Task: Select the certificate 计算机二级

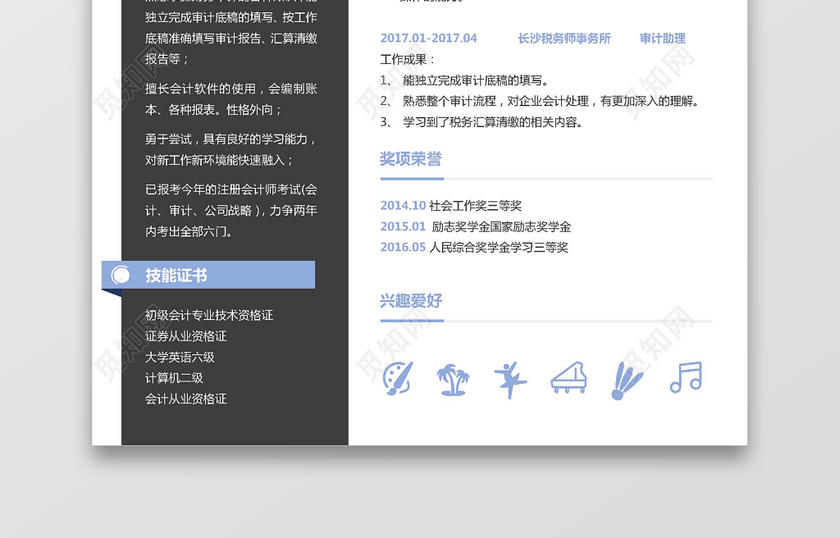Action: pos(174,378)
